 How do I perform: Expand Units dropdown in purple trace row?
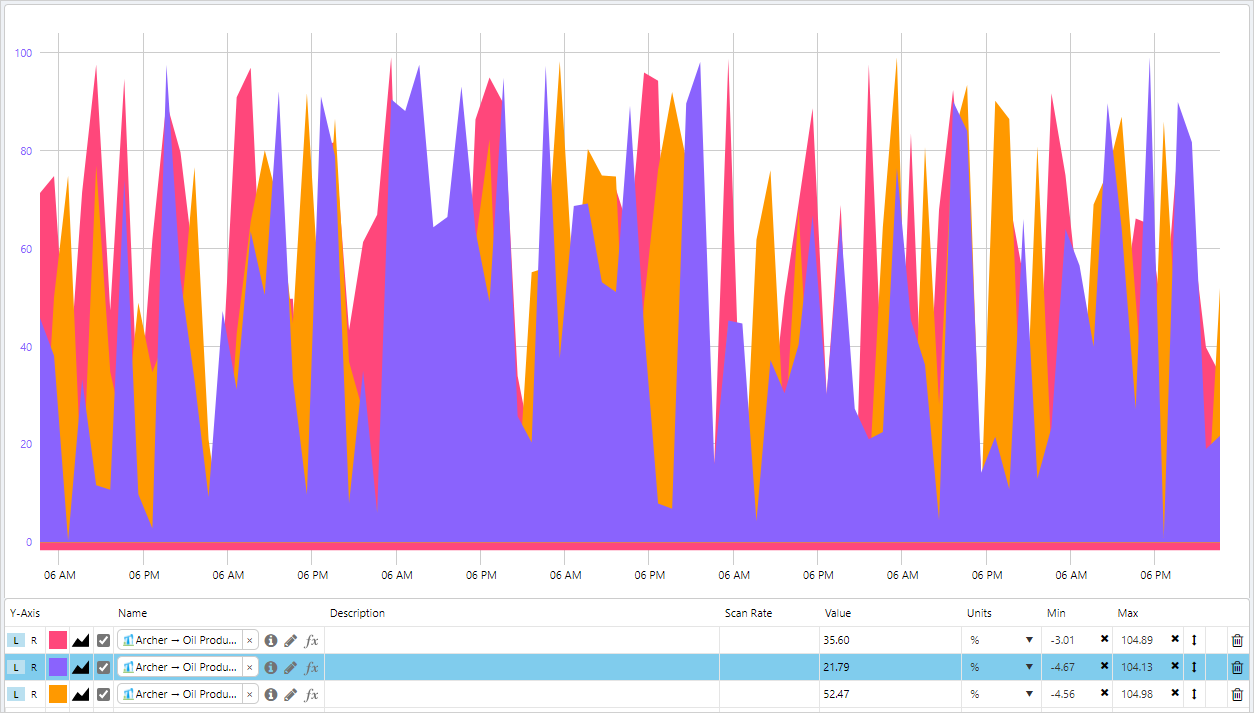1028,667
